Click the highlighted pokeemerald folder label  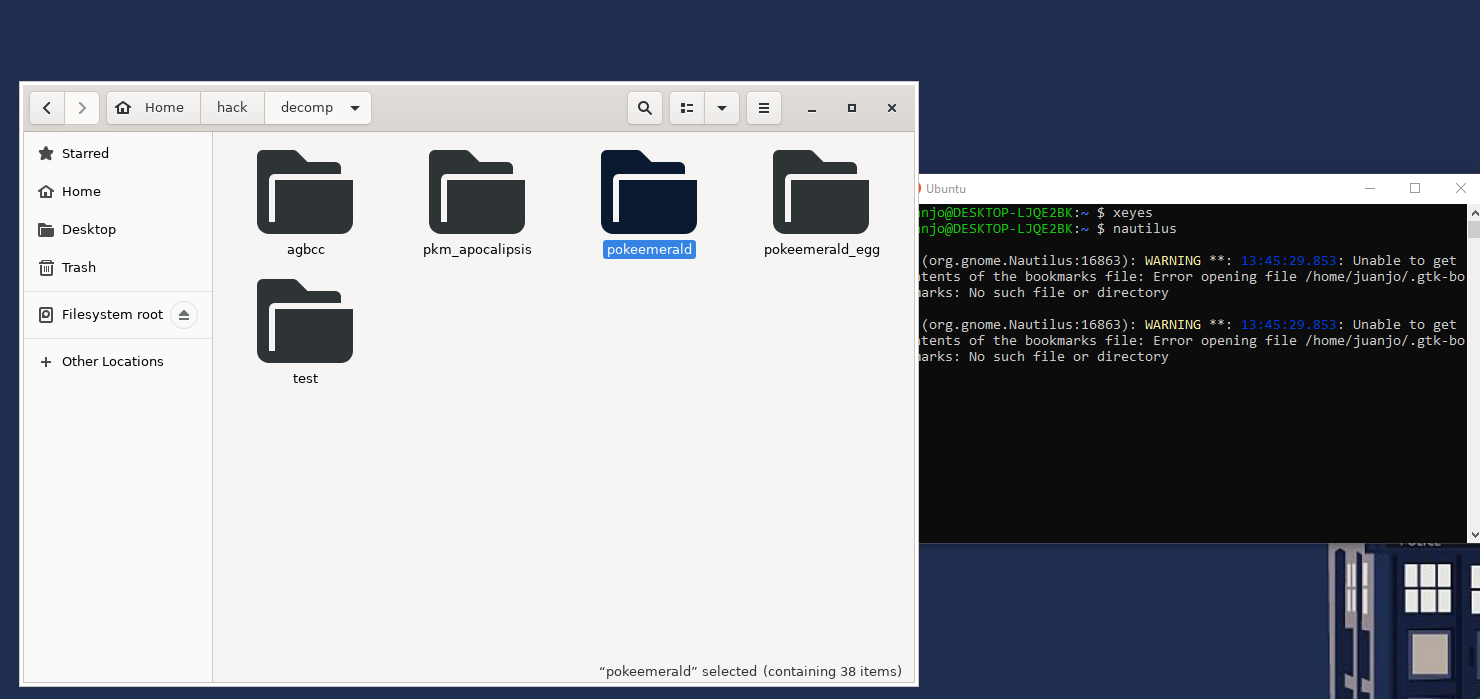click(649, 250)
